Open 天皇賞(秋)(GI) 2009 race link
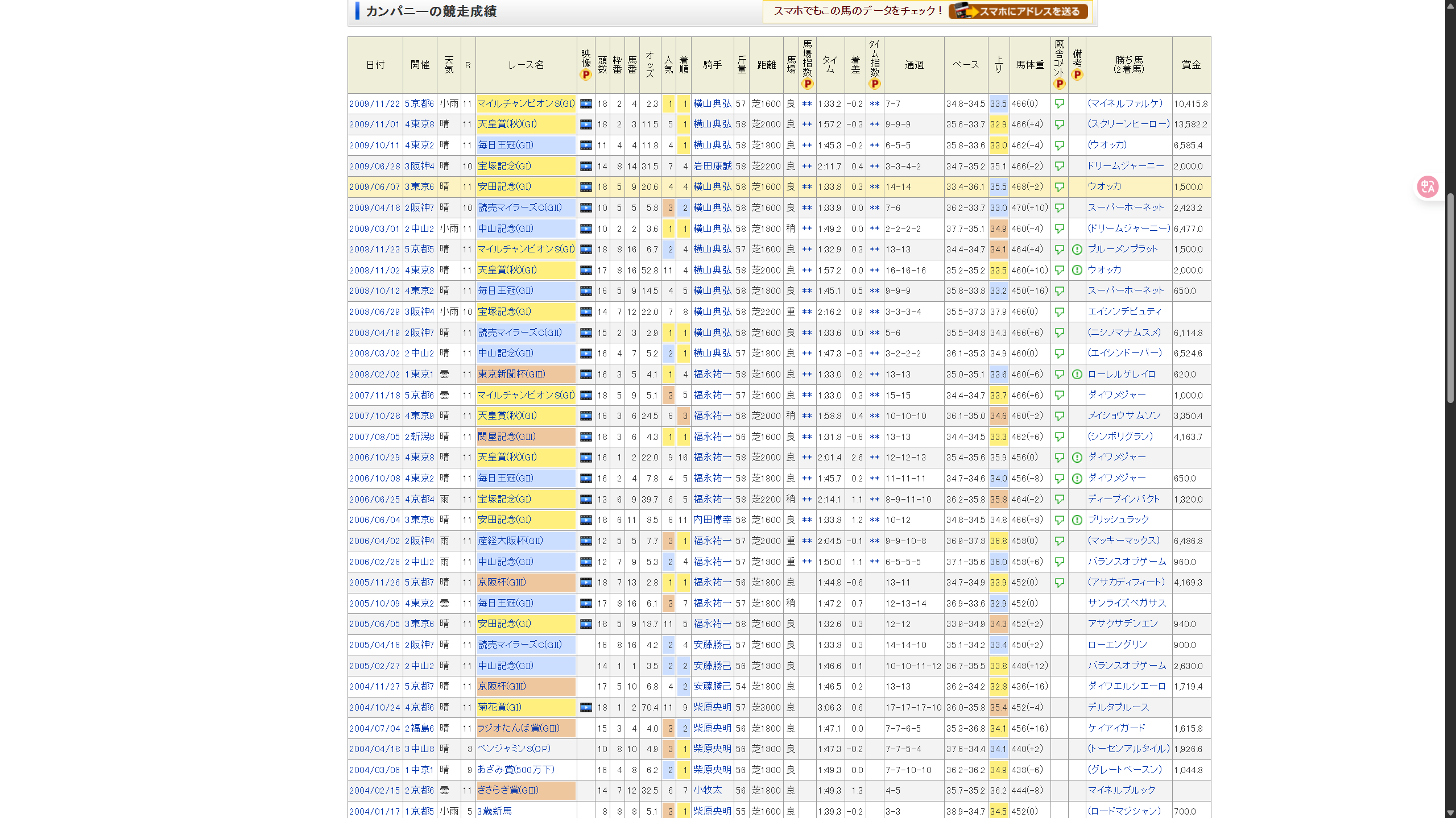Image resolution: width=1456 pixels, height=818 pixels. (x=507, y=124)
